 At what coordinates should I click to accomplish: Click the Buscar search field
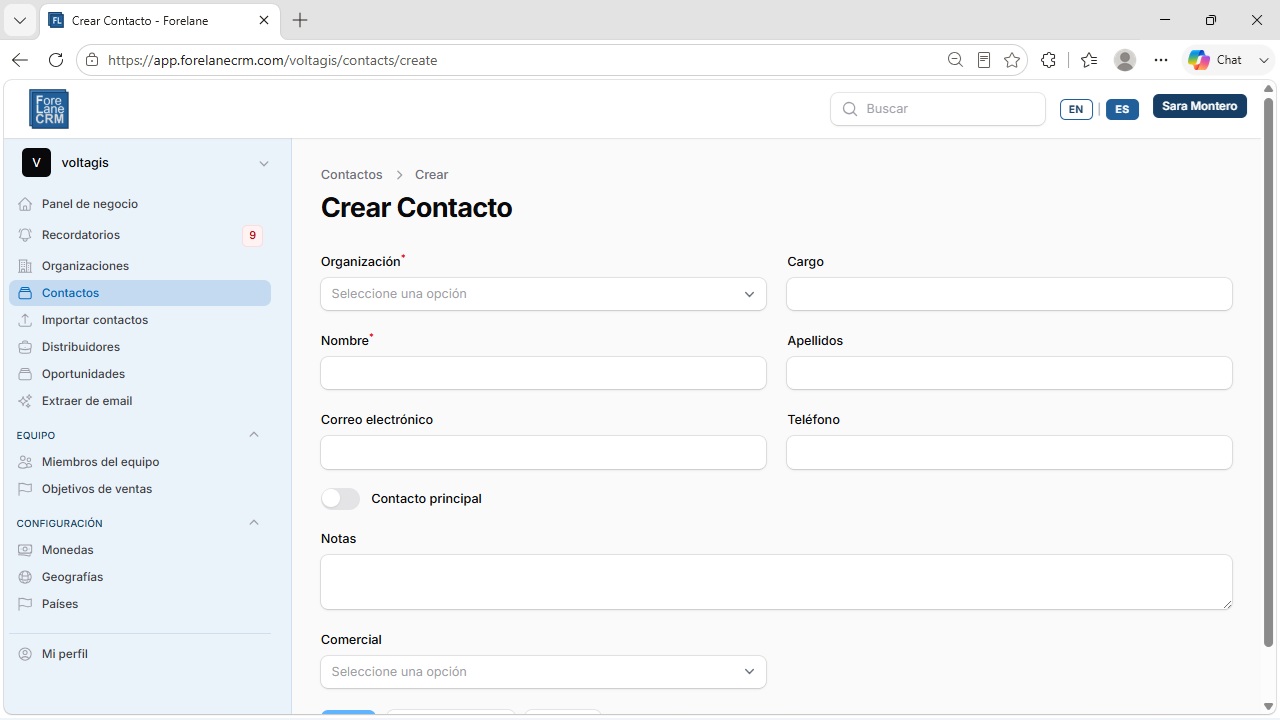(x=938, y=109)
